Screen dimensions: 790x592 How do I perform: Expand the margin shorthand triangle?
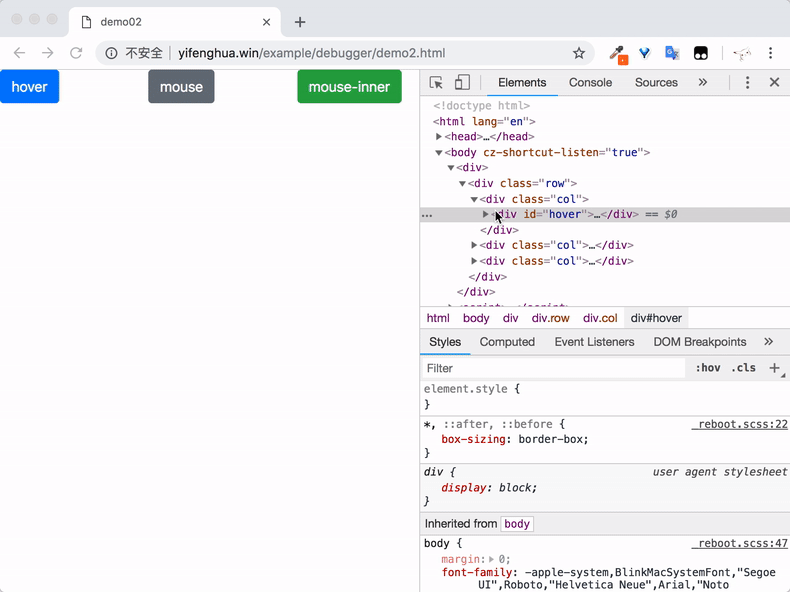coord(491,559)
